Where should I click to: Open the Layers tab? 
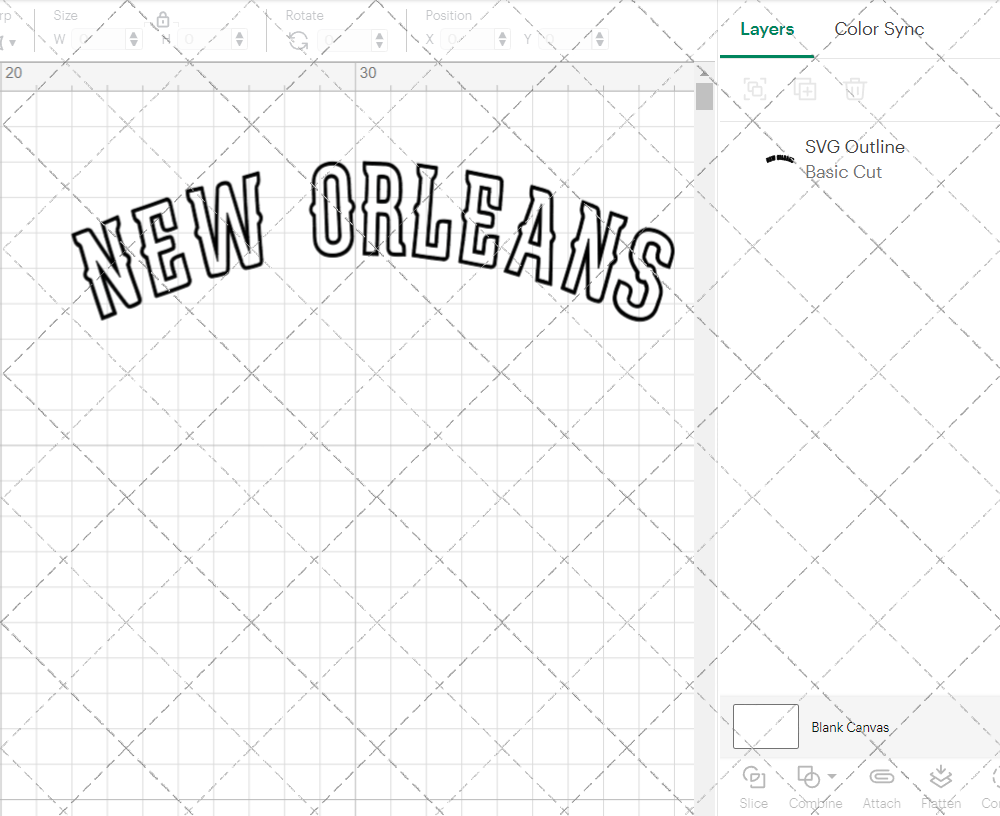pos(766,29)
